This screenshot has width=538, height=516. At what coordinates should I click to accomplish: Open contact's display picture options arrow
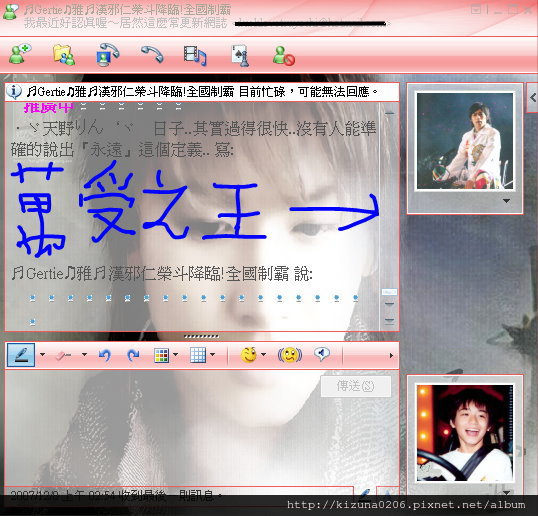[x=506, y=201]
